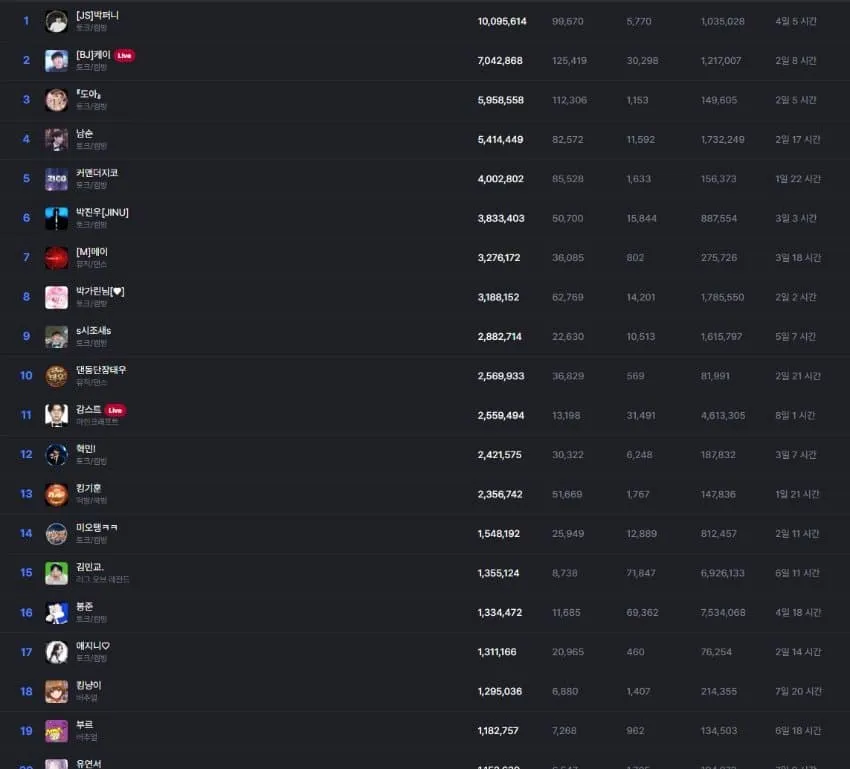Image resolution: width=850 pixels, height=769 pixels.
Task: Open streamer name 남순
Action: pyautogui.click(x=85, y=133)
